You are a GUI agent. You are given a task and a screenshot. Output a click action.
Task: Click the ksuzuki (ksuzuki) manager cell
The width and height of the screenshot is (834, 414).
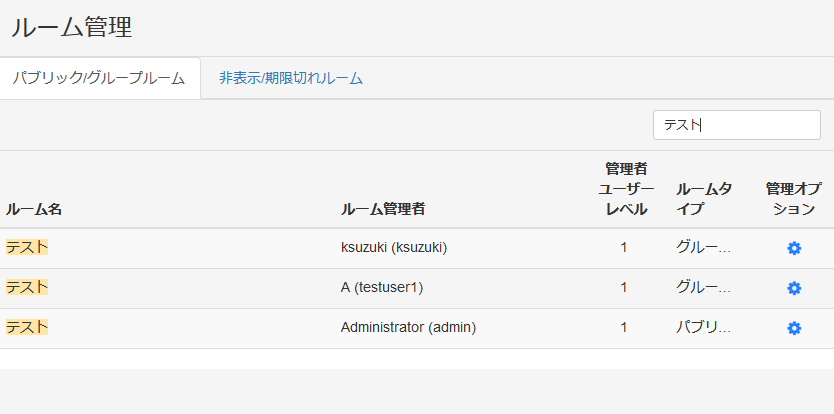click(393, 247)
